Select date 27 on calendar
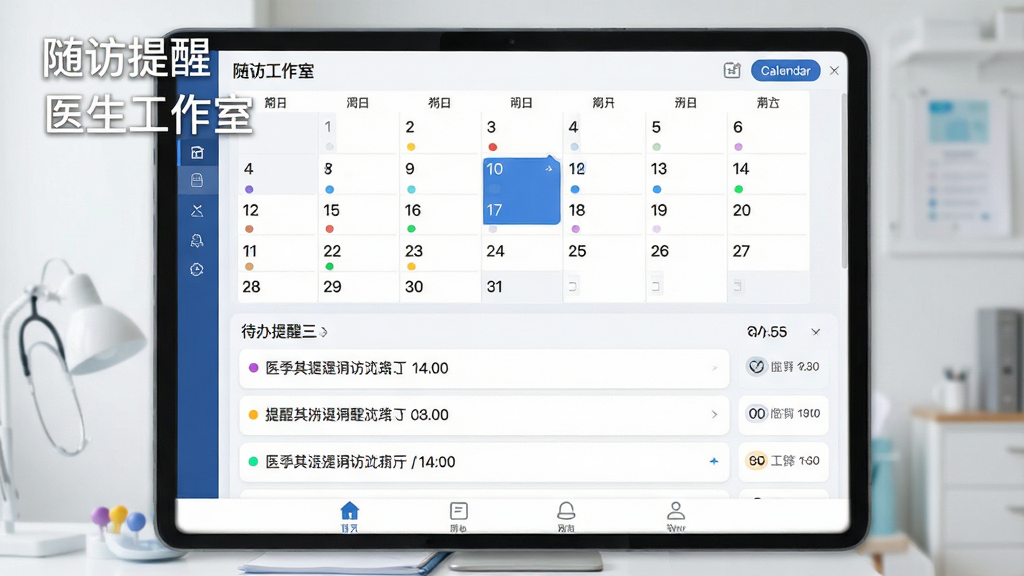 pyautogui.click(x=768, y=255)
